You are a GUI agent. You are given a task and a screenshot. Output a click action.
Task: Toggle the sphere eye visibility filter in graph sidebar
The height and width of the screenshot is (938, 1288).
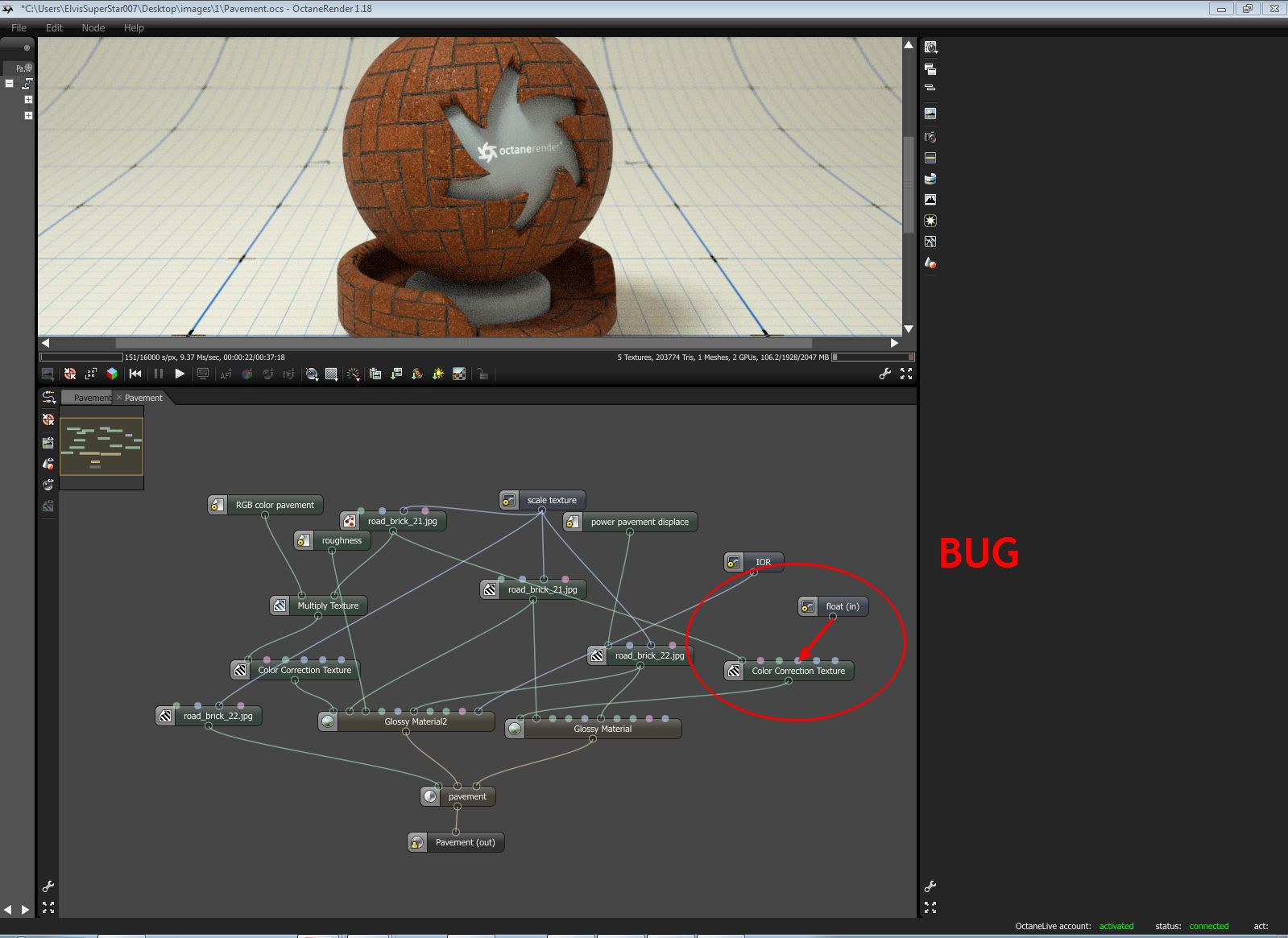click(48, 485)
